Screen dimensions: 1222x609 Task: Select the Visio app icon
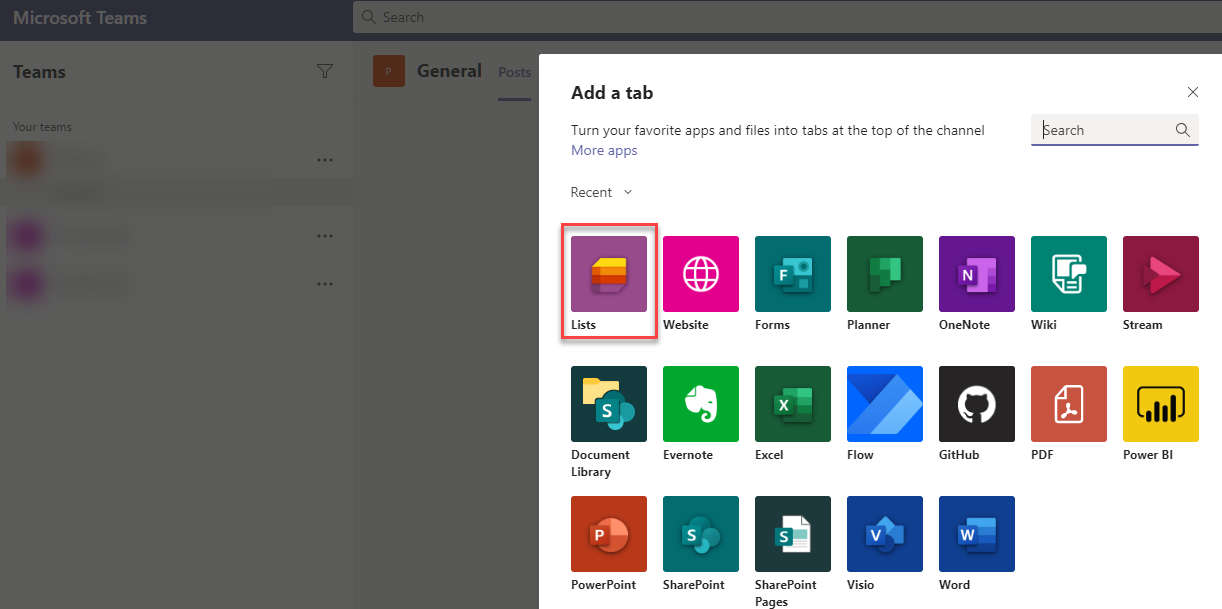884,533
